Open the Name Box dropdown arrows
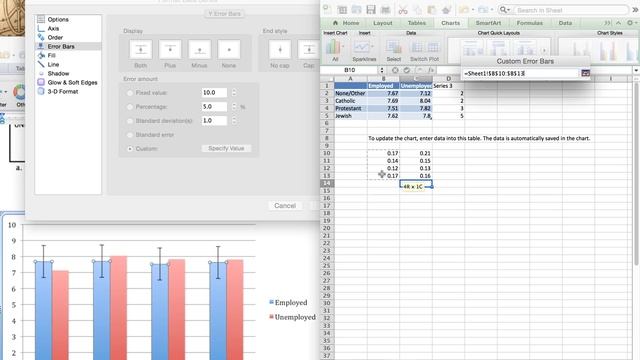The width and height of the screenshot is (640, 360). 382,70
